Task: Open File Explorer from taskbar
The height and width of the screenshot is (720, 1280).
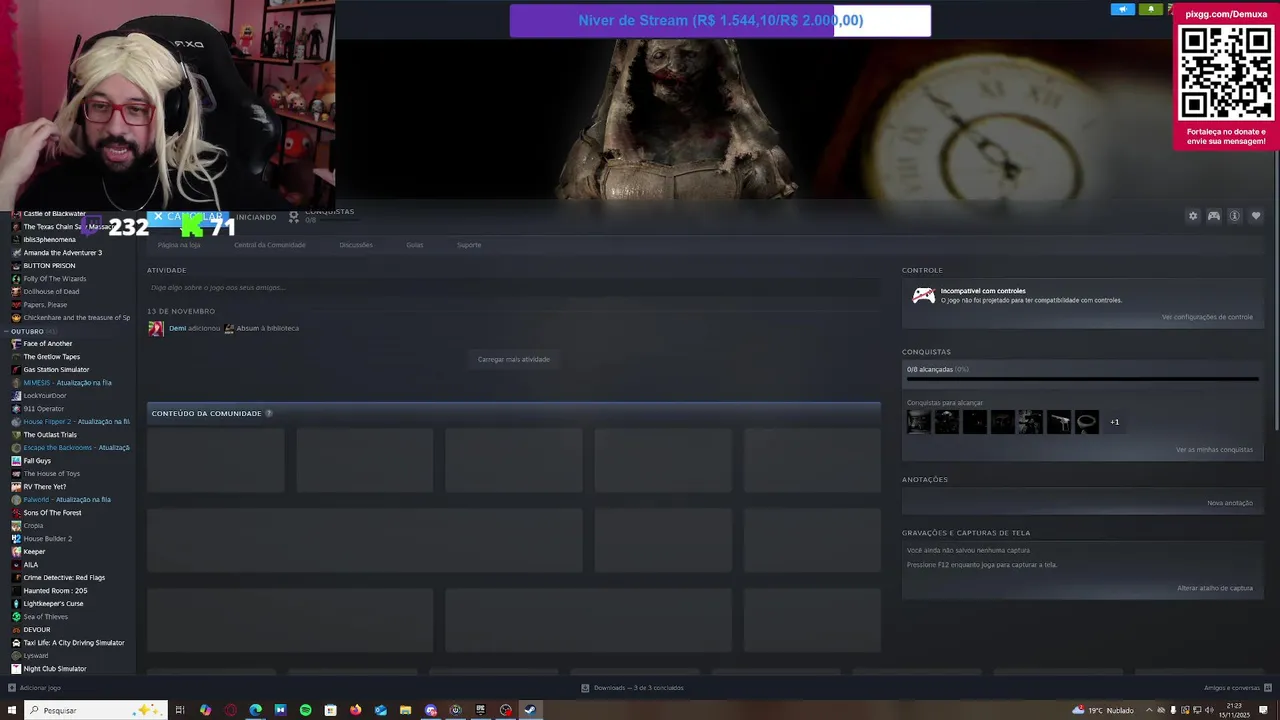Action: (x=405, y=710)
